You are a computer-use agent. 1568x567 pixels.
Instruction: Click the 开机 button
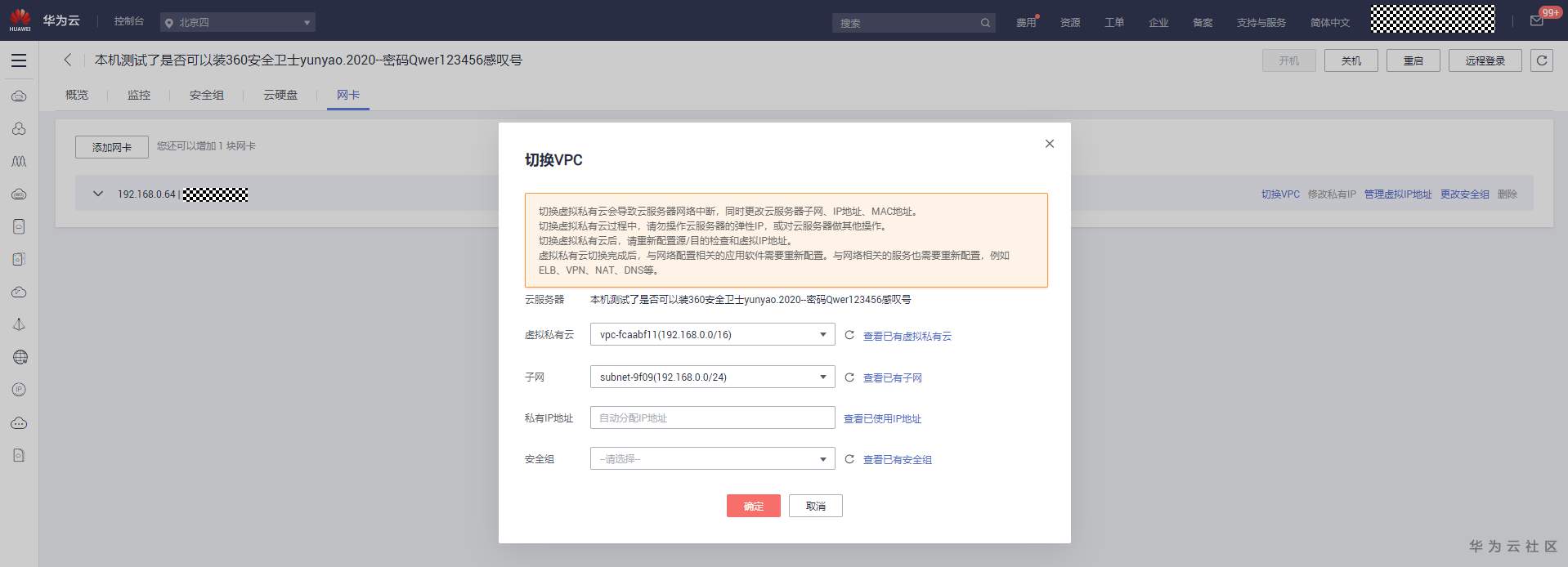1289,60
